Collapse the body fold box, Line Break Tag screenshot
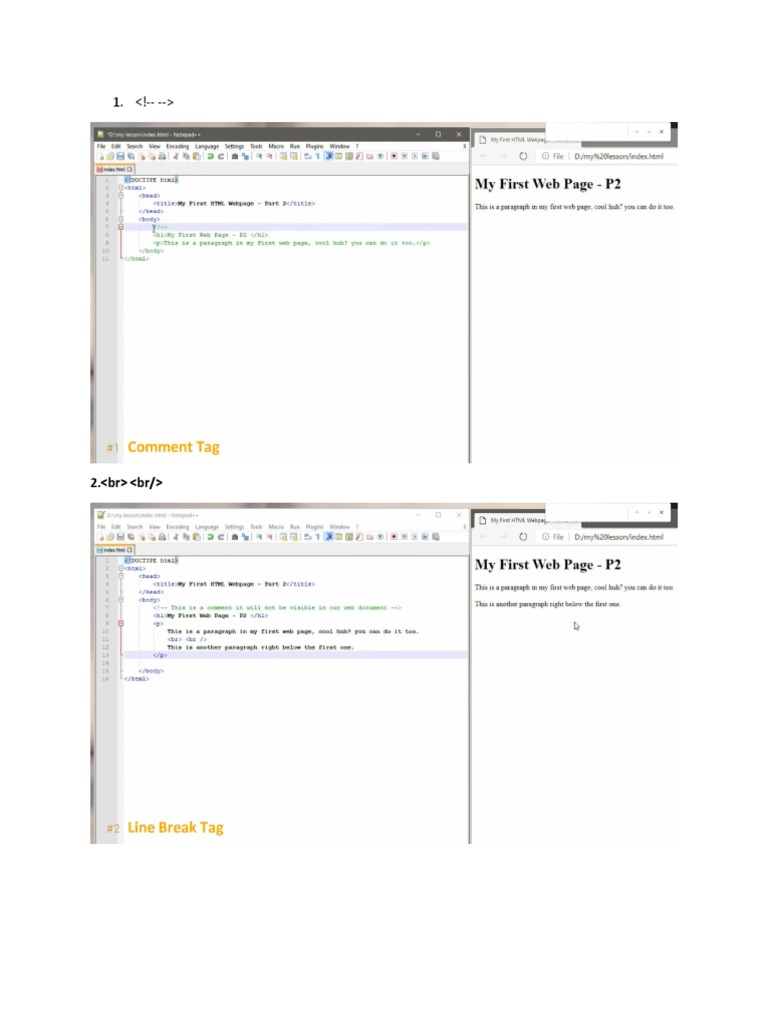Screen dimensions: 768x1024 (x=121, y=600)
